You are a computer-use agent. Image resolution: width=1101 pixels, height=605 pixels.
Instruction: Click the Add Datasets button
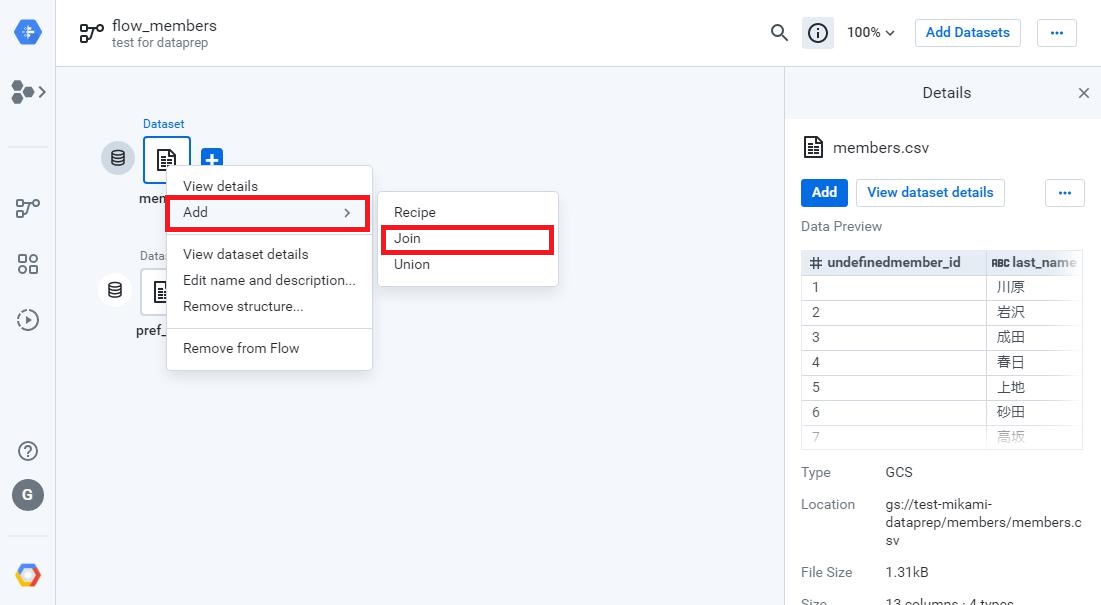click(966, 32)
